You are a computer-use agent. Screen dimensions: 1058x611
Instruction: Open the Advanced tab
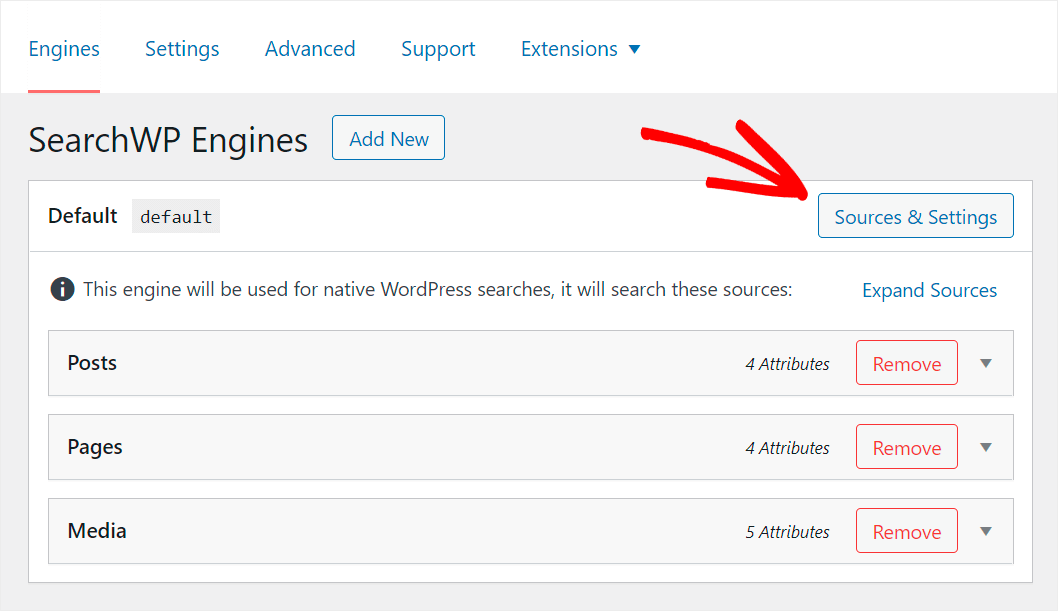[x=310, y=48]
